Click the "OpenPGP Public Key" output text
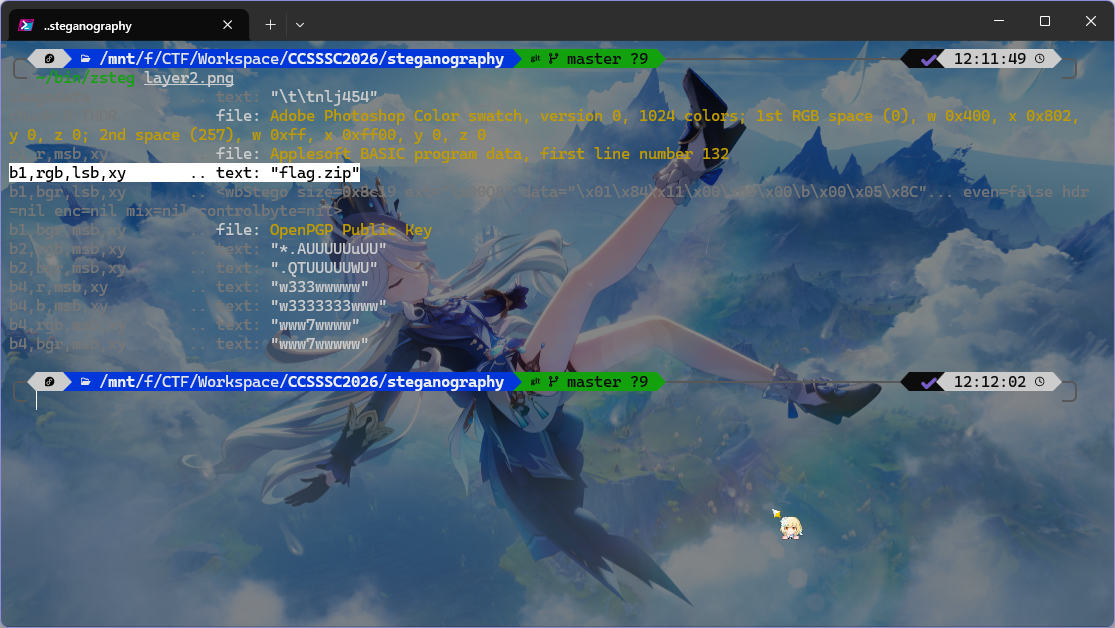Image resolution: width=1115 pixels, height=628 pixels. point(350,230)
